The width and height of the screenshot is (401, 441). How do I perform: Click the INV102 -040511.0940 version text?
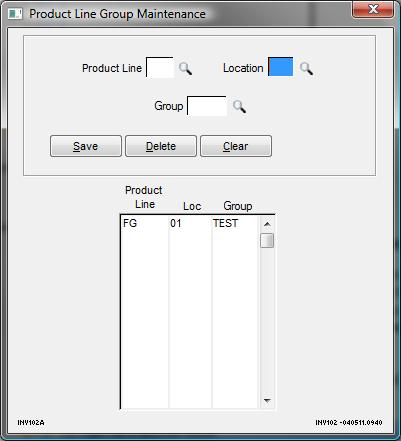tap(349, 423)
